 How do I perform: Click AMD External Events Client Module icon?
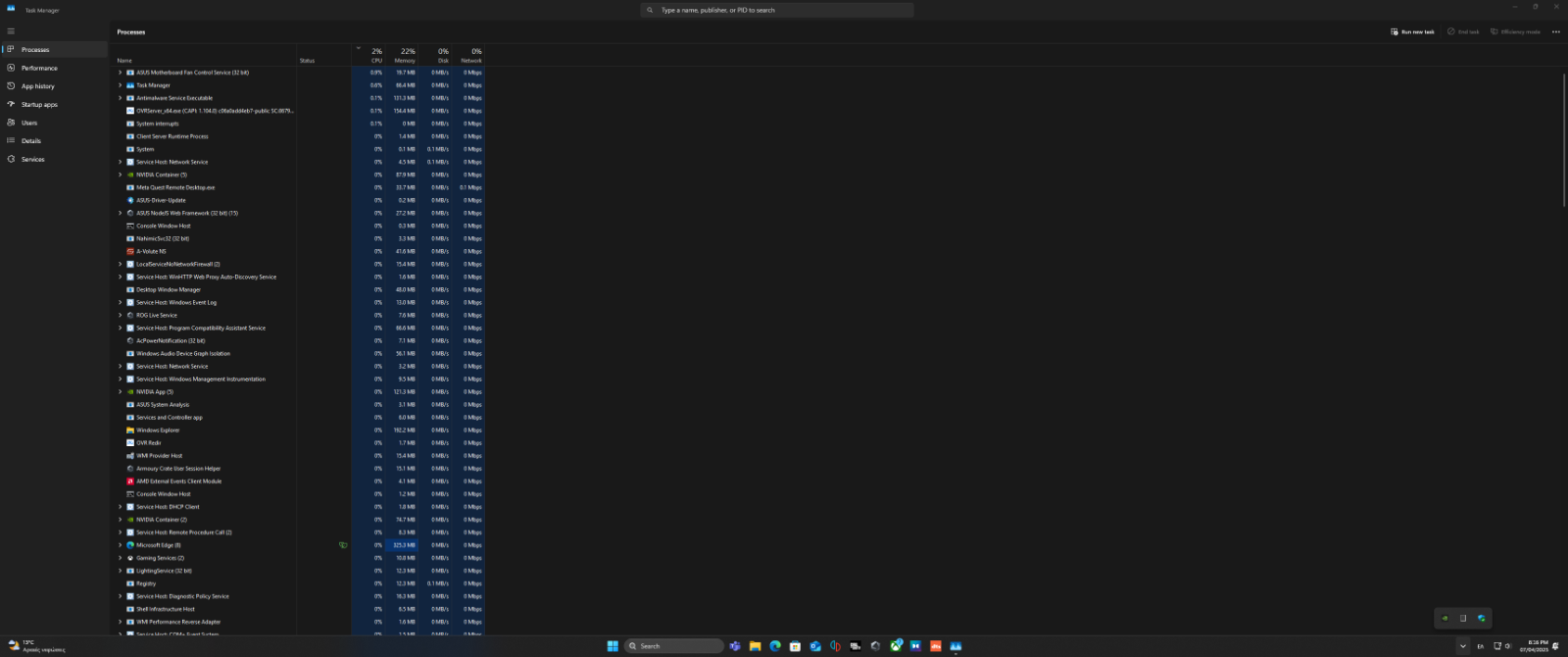(x=130, y=481)
